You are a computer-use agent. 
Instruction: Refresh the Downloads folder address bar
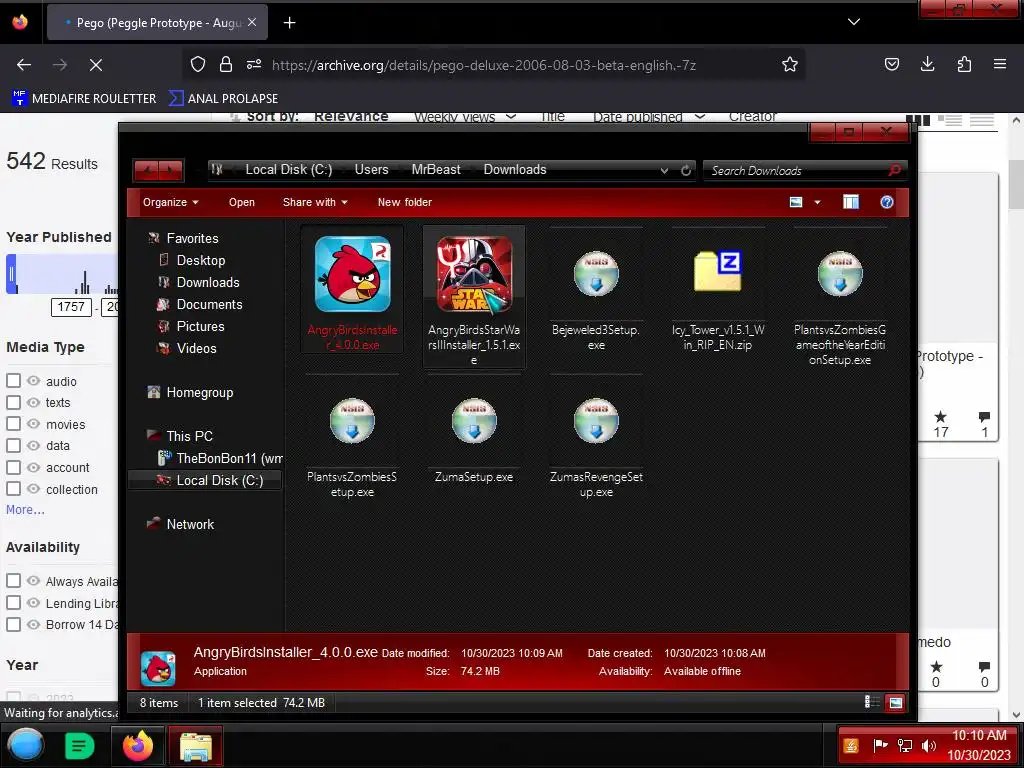click(x=686, y=170)
